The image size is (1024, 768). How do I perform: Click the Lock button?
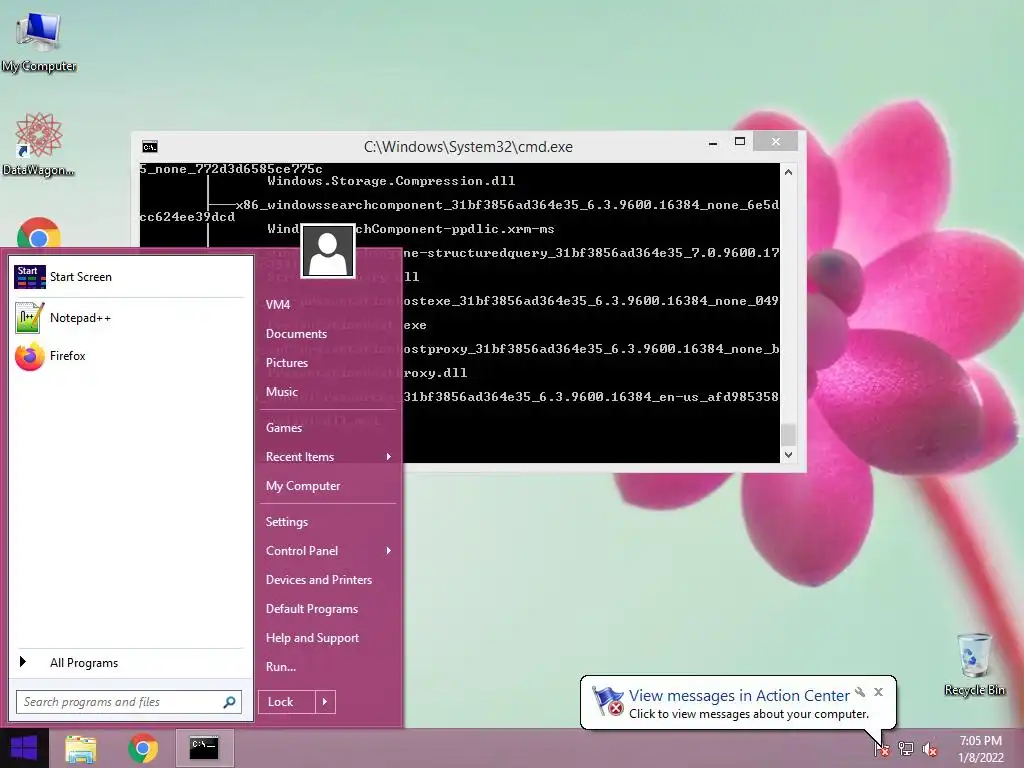coord(287,702)
